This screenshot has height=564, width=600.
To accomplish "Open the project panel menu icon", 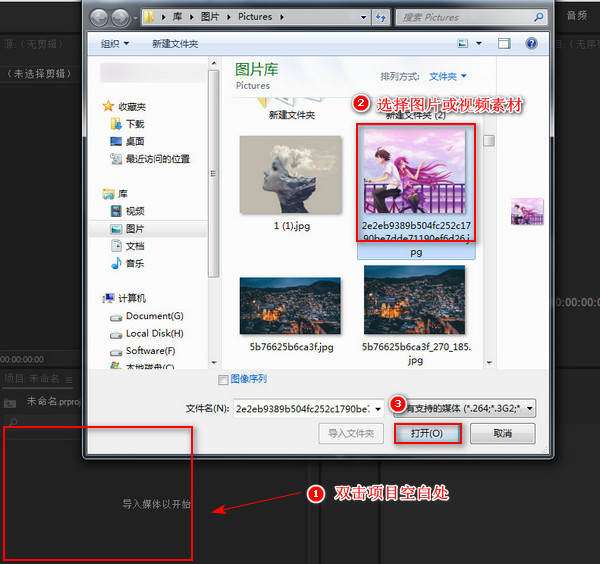I will point(69,380).
